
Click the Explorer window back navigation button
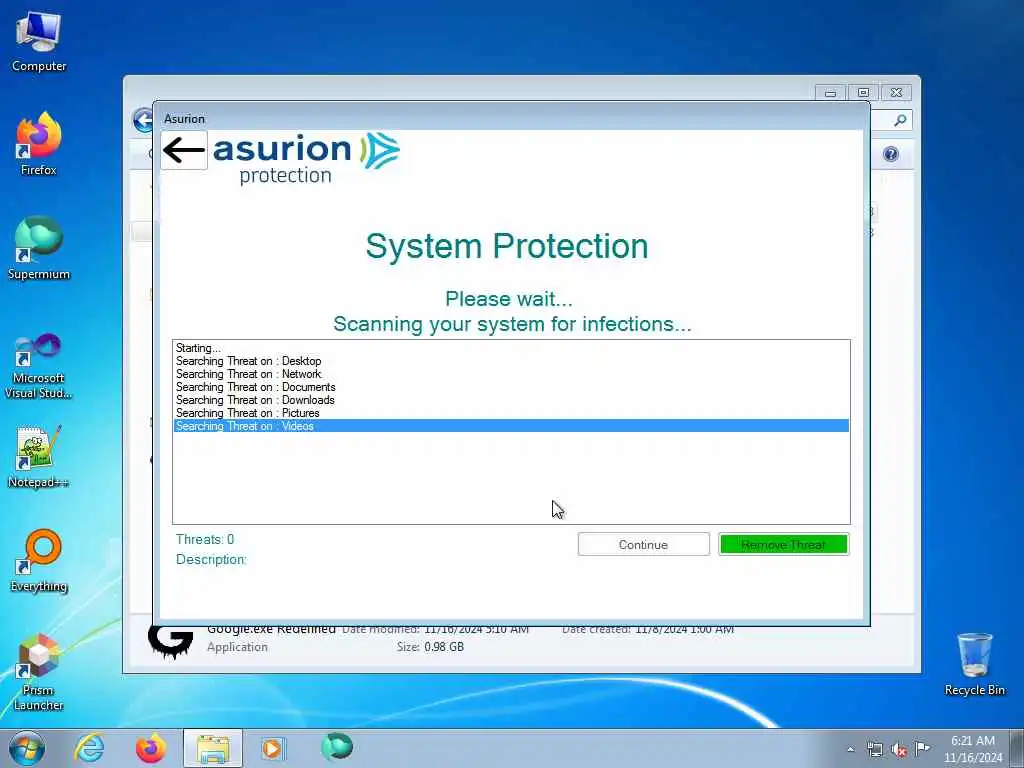pyautogui.click(x=142, y=120)
